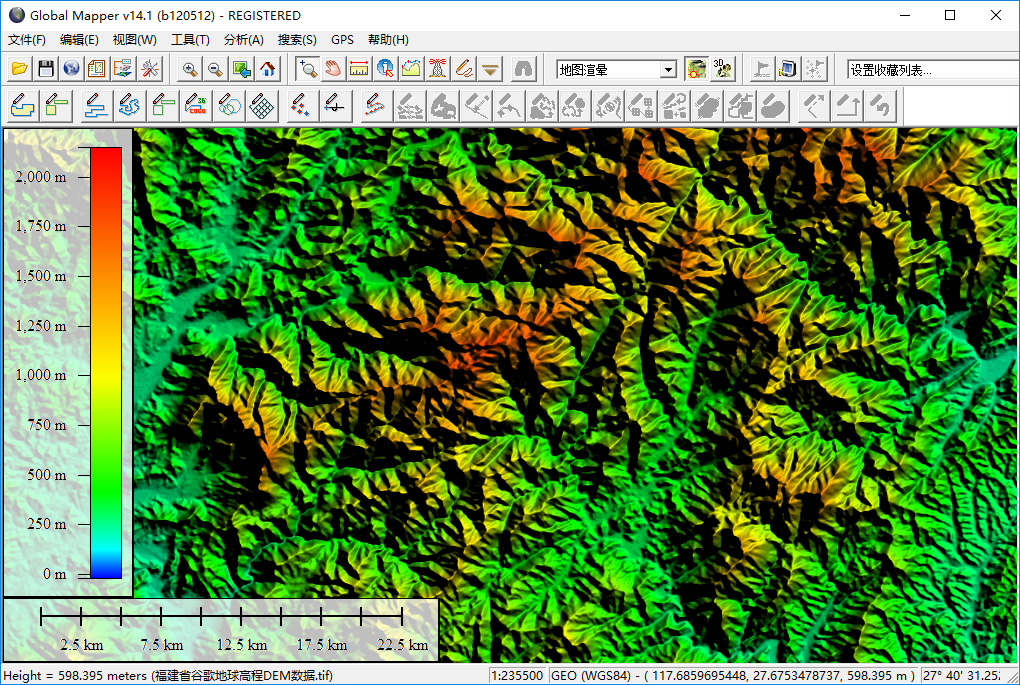
Task: Select the Feature Info tool
Action: (386, 69)
